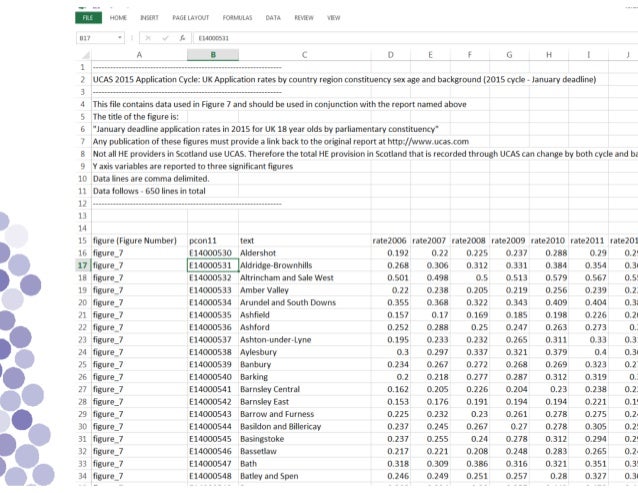Click the 'Batley and Spen' cell
Image resolution: width=638 pixels, height=493 pixels.
[304, 476]
